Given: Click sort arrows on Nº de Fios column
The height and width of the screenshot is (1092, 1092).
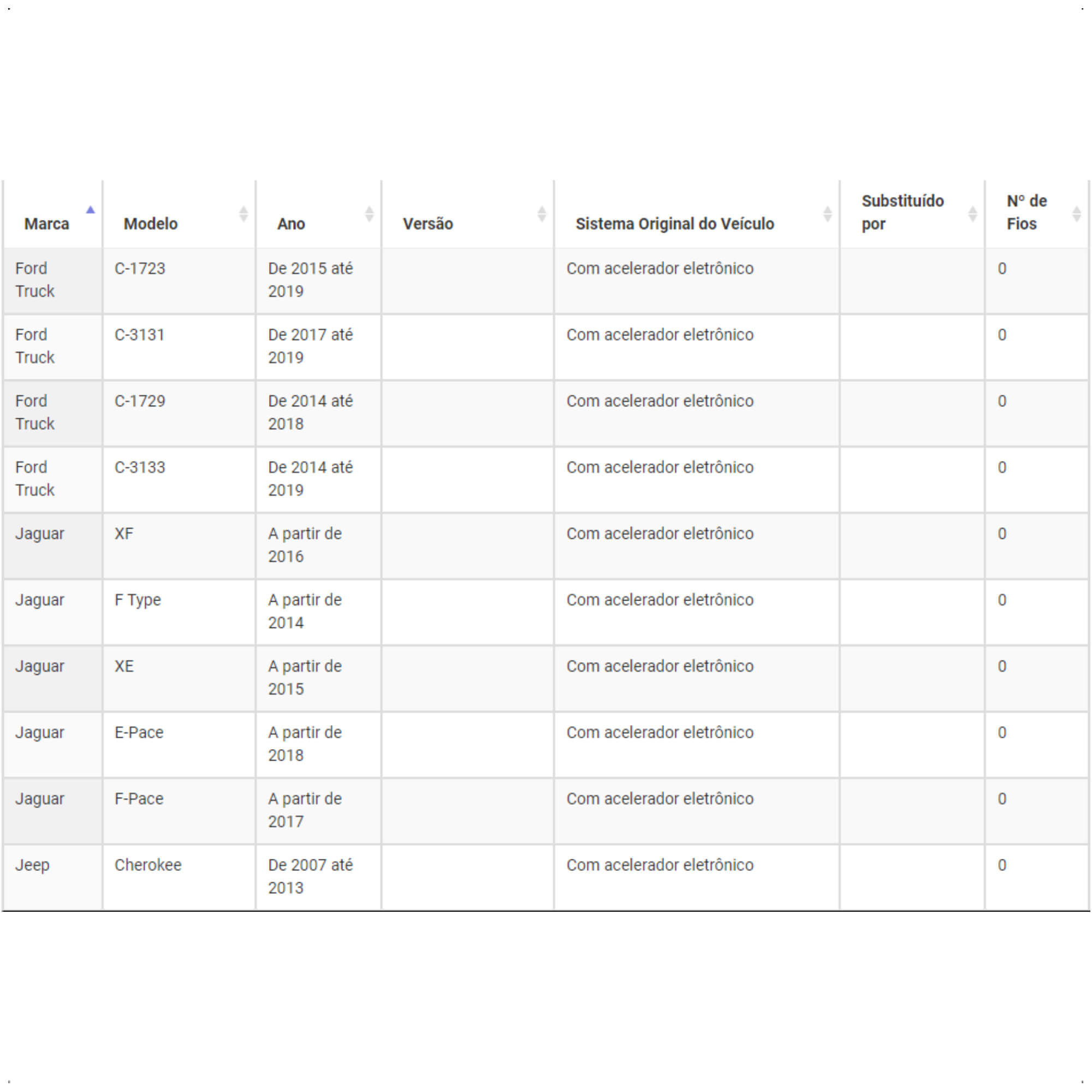Looking at the screenshot, I should [1077, 214].
